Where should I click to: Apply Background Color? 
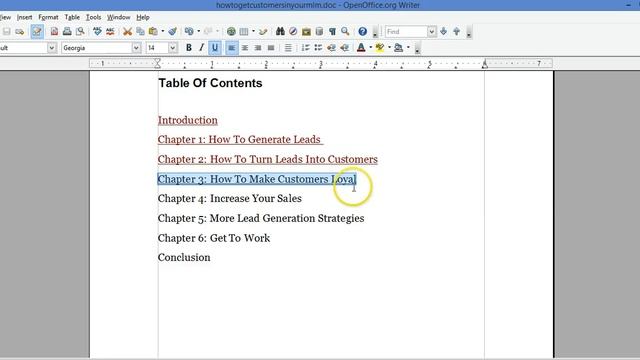click(399, 48)
